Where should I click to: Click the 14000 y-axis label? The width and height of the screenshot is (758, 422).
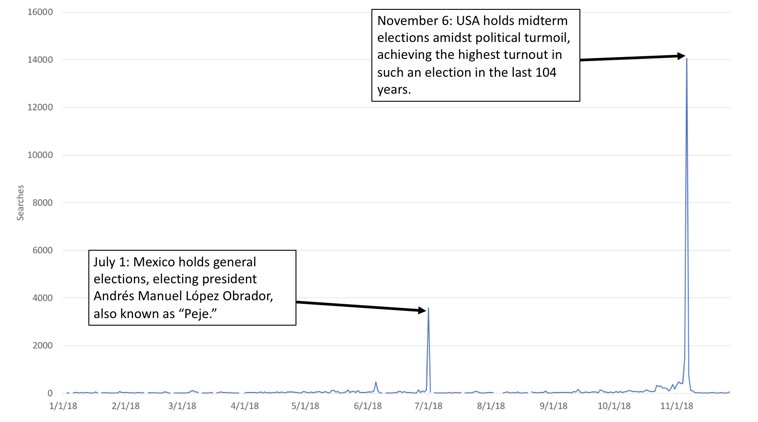click(x=40, y=60)
